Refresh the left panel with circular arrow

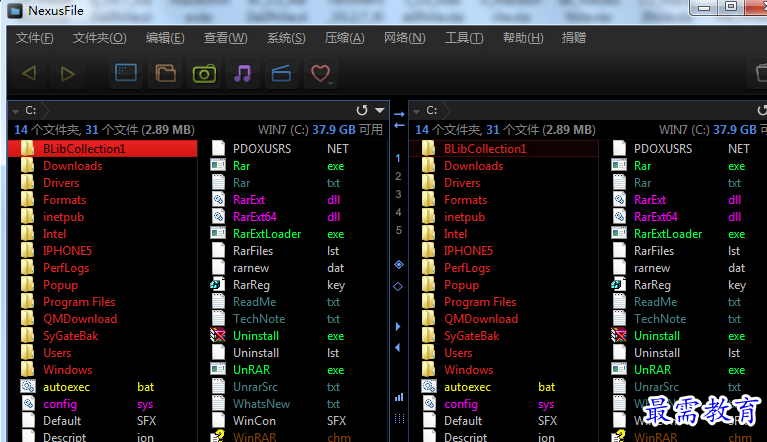(x=361, y=110)
